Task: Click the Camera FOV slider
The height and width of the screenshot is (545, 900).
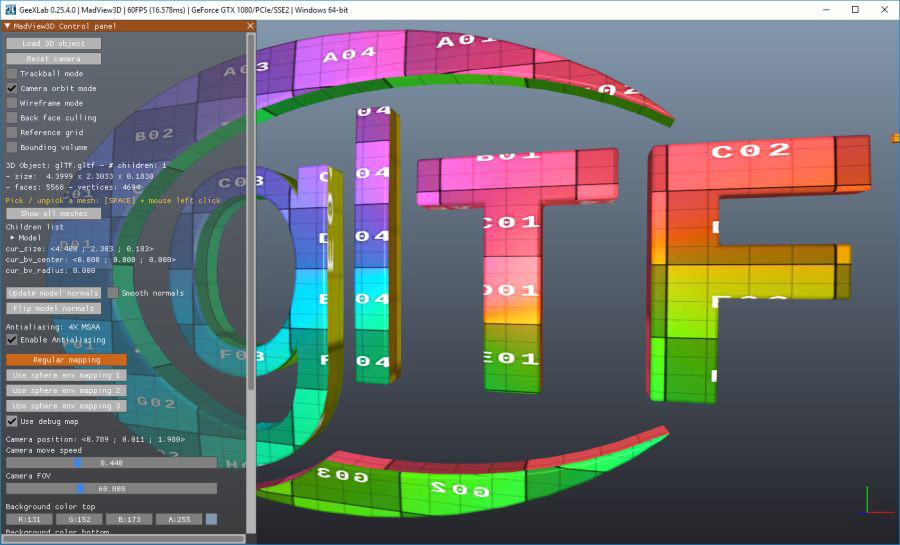Action: click(x=111, y=489)
